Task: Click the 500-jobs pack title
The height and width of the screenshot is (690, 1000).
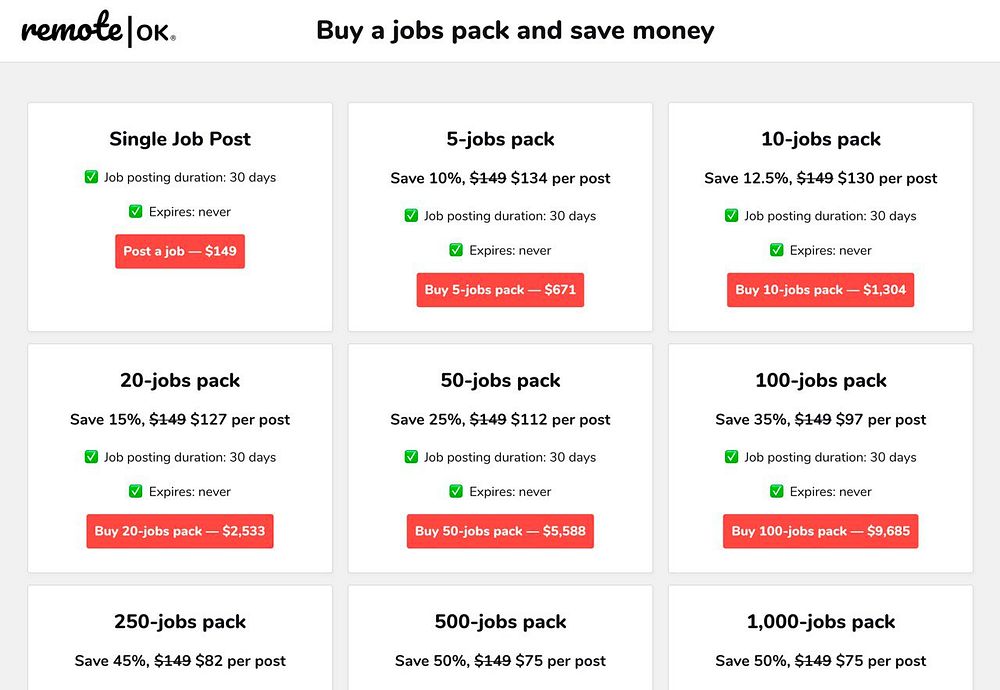Action: click(500, 622)
